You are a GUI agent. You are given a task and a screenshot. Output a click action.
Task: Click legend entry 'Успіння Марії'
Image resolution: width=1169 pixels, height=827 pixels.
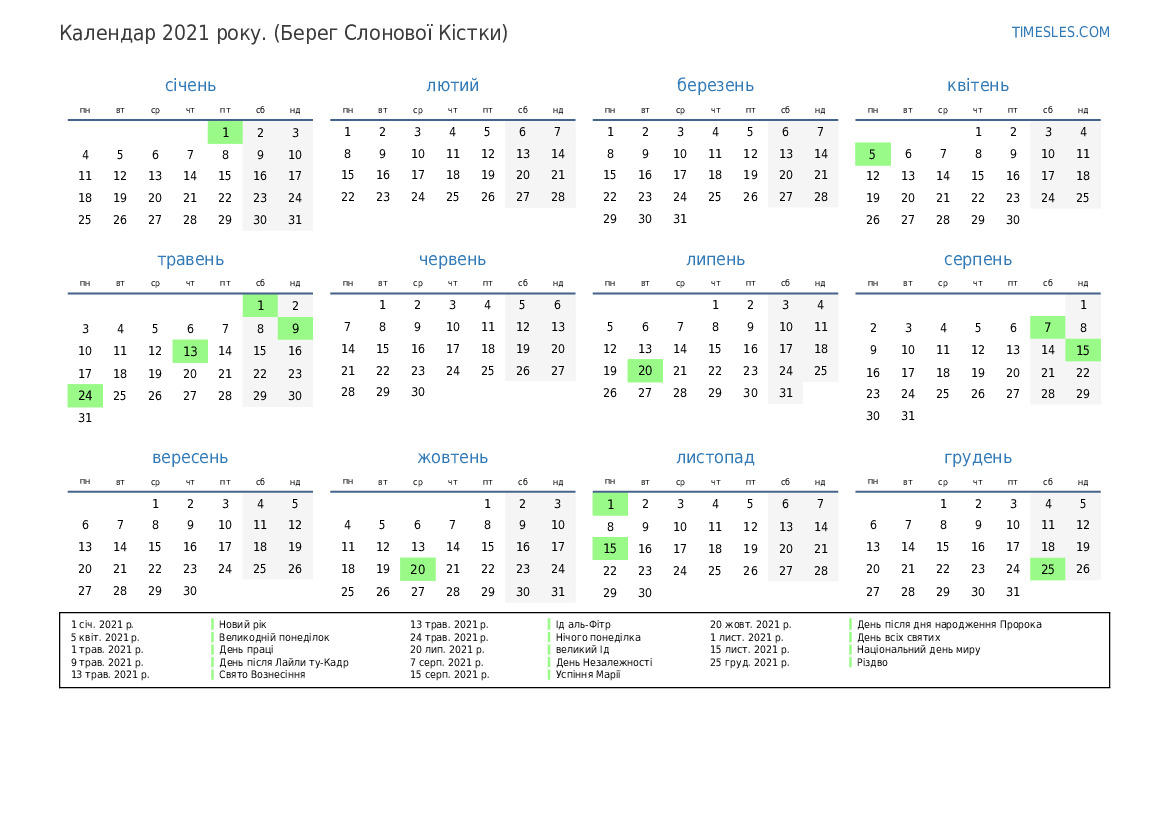587,674
